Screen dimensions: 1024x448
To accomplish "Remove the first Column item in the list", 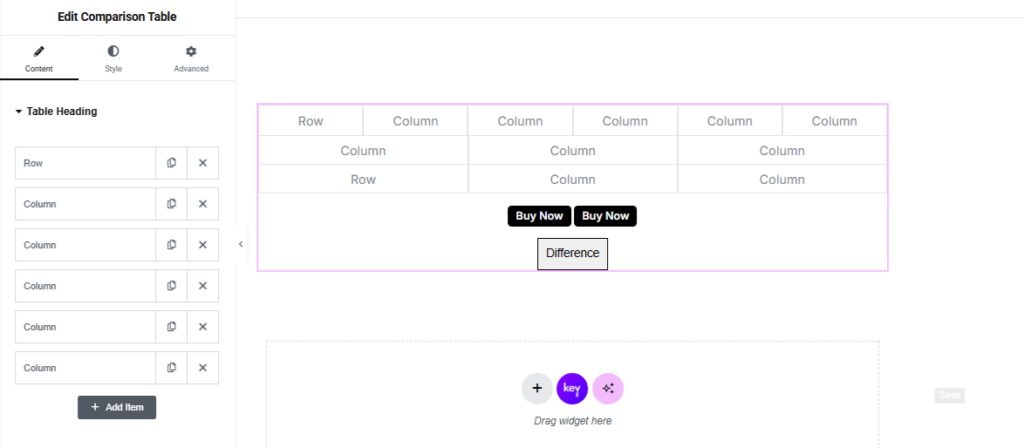I will click(x=202, y=204).
